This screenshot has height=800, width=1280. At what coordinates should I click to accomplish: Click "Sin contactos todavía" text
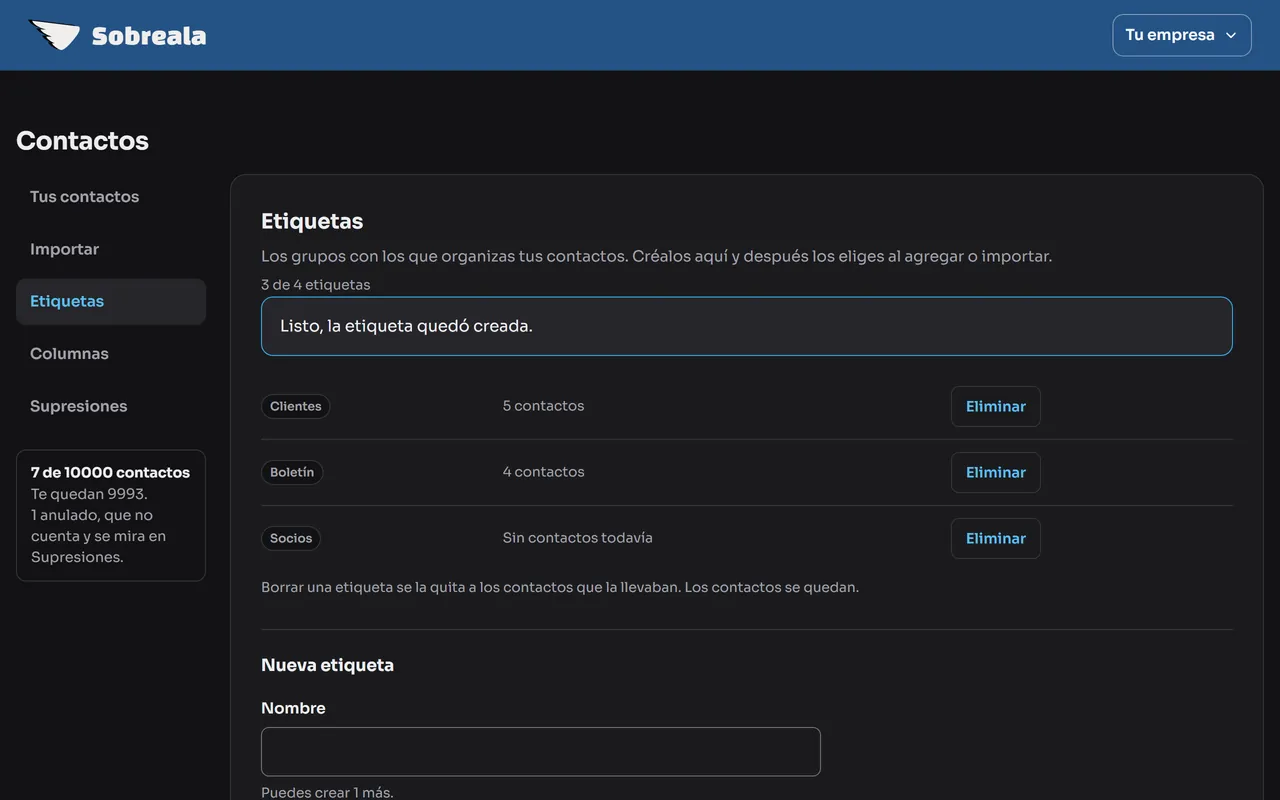577,538
